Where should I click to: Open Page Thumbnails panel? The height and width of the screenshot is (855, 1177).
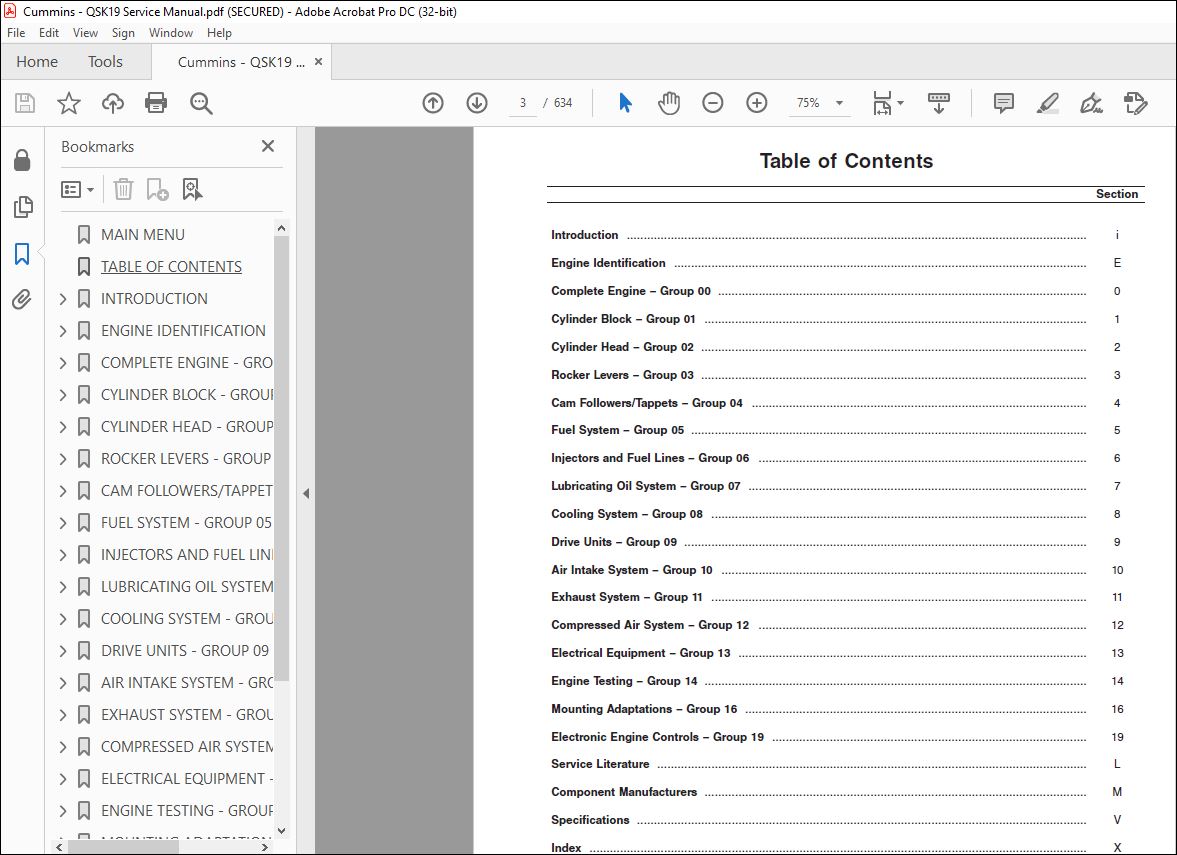click(x=23, y=206)
